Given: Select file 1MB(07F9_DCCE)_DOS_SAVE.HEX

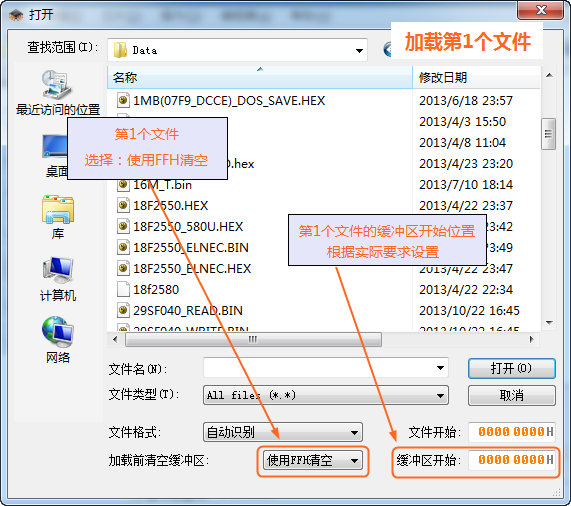Looking at the screenshot, I should point(229,100).
